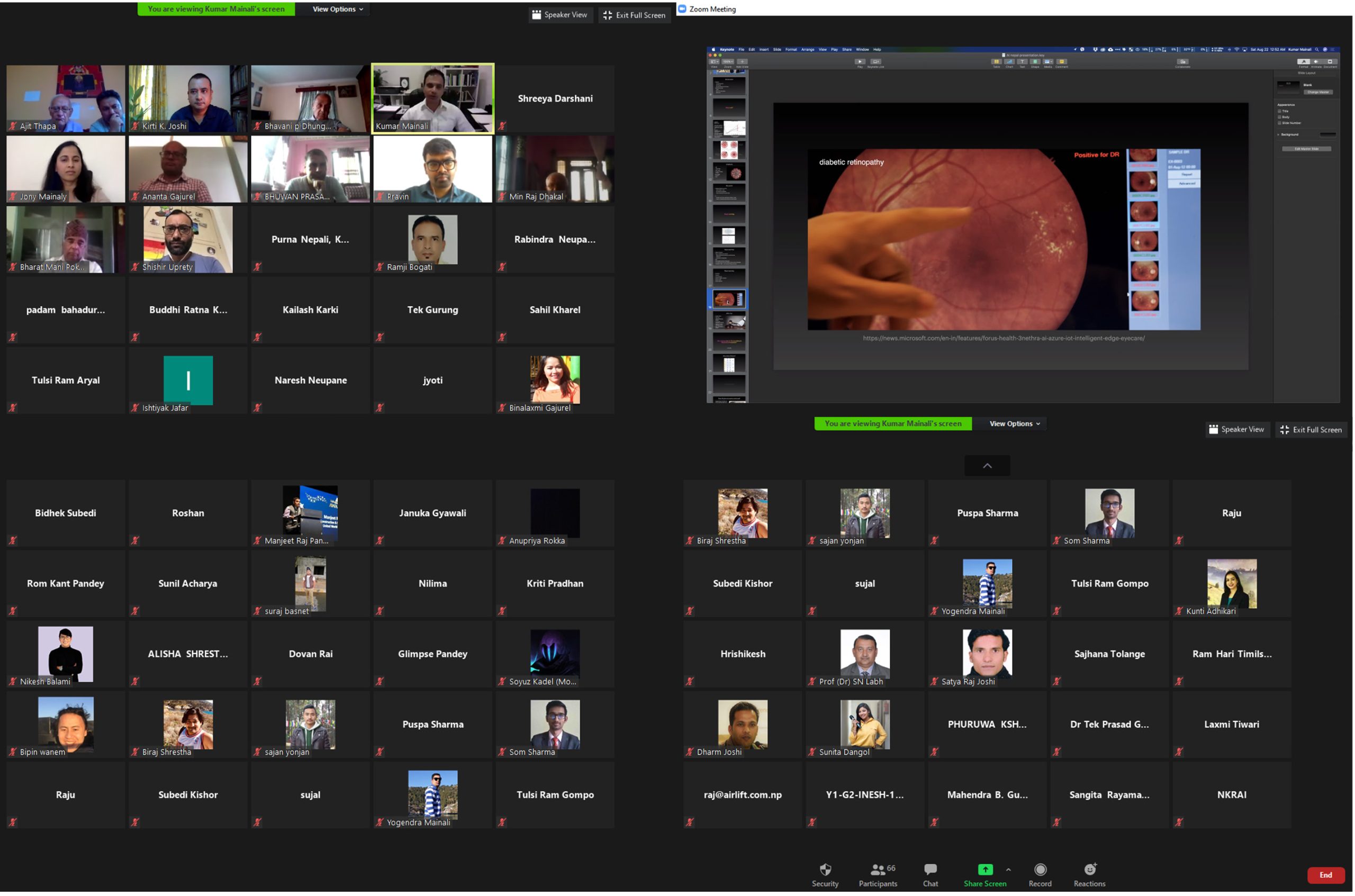Open the Keynote Arrange menu
This screenshot has height=896, width=1355.
tap(808, 50)
